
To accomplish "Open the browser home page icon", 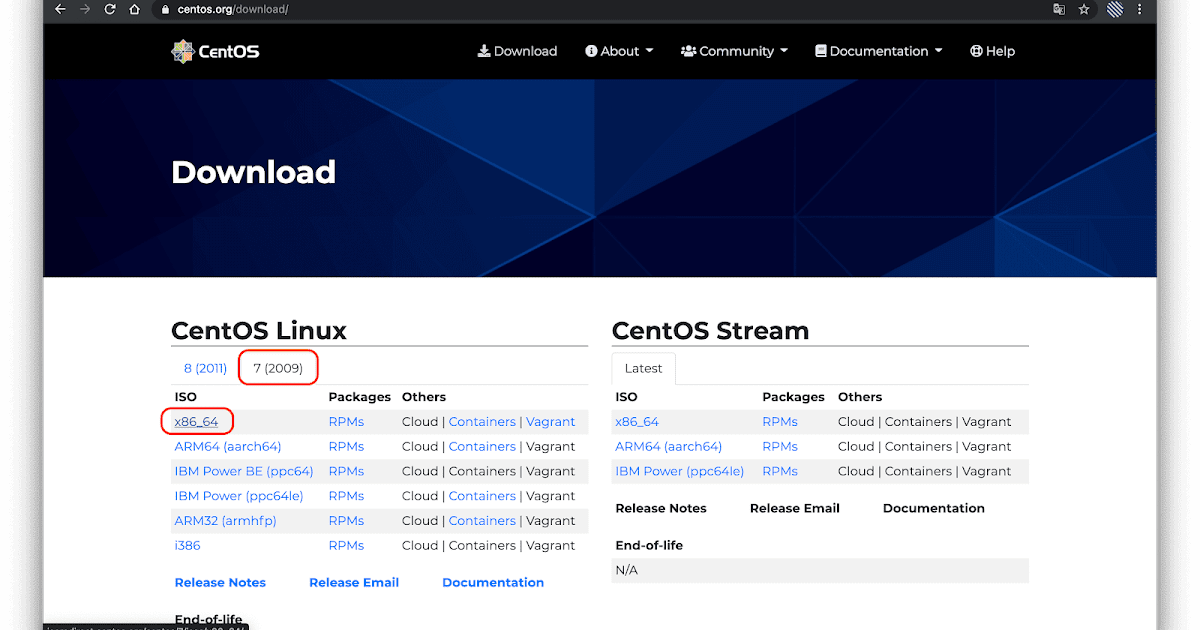I will (x=134, y=10).
